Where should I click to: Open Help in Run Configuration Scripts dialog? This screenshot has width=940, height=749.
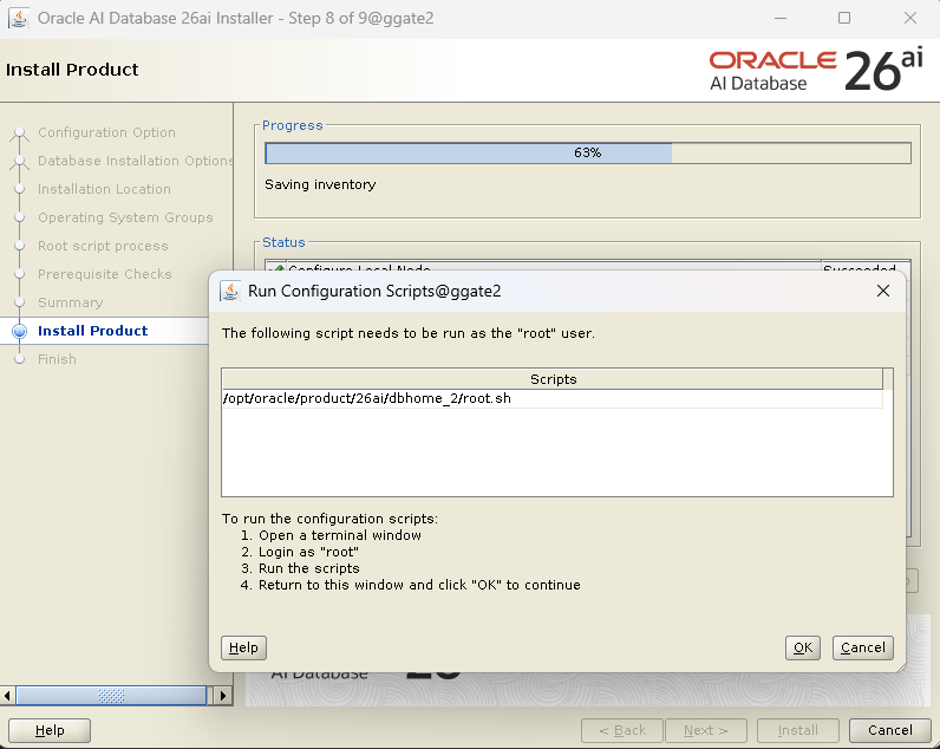coord(243,648)
